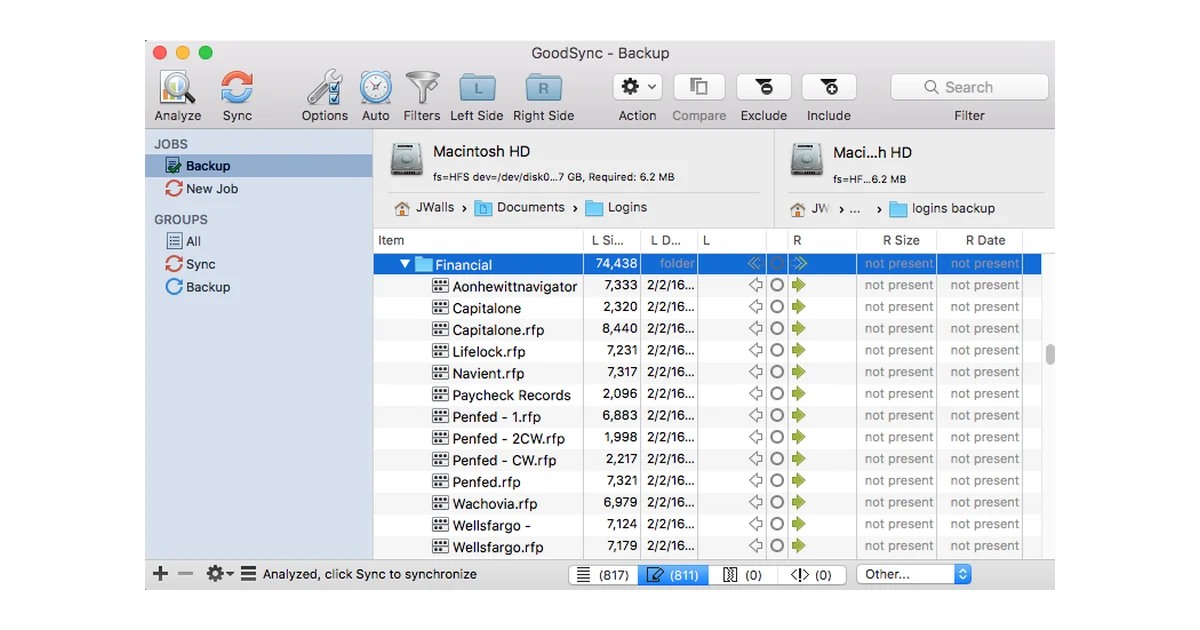This screenshot has height=630, width=1200.
Task: Click left Macintosh HD drive icon
Action: tap(407, 160)
